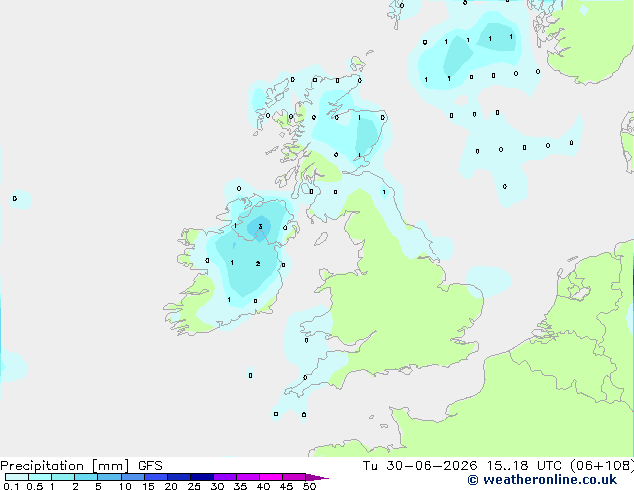Open the weatheronline.co.uk copyright link
634x490 pixels.
(542, 480)
